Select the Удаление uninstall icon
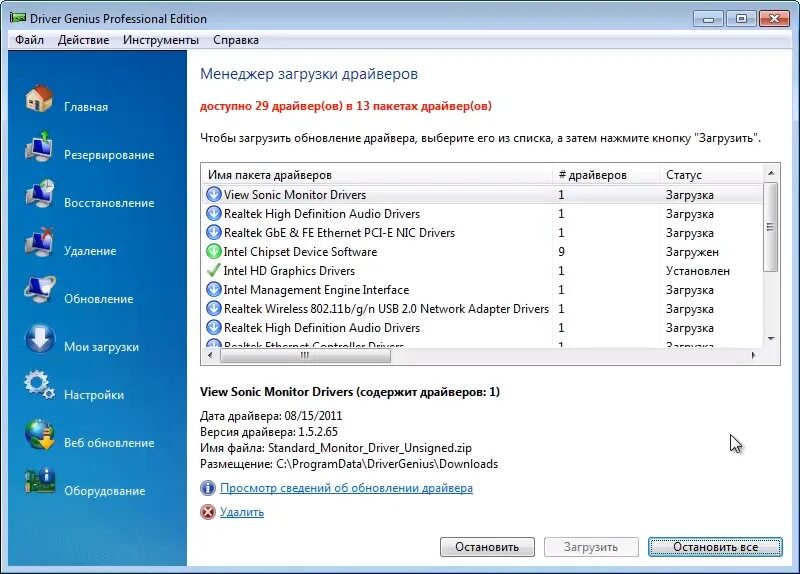This screenshot has height=574, width=800. click(39, 242)
